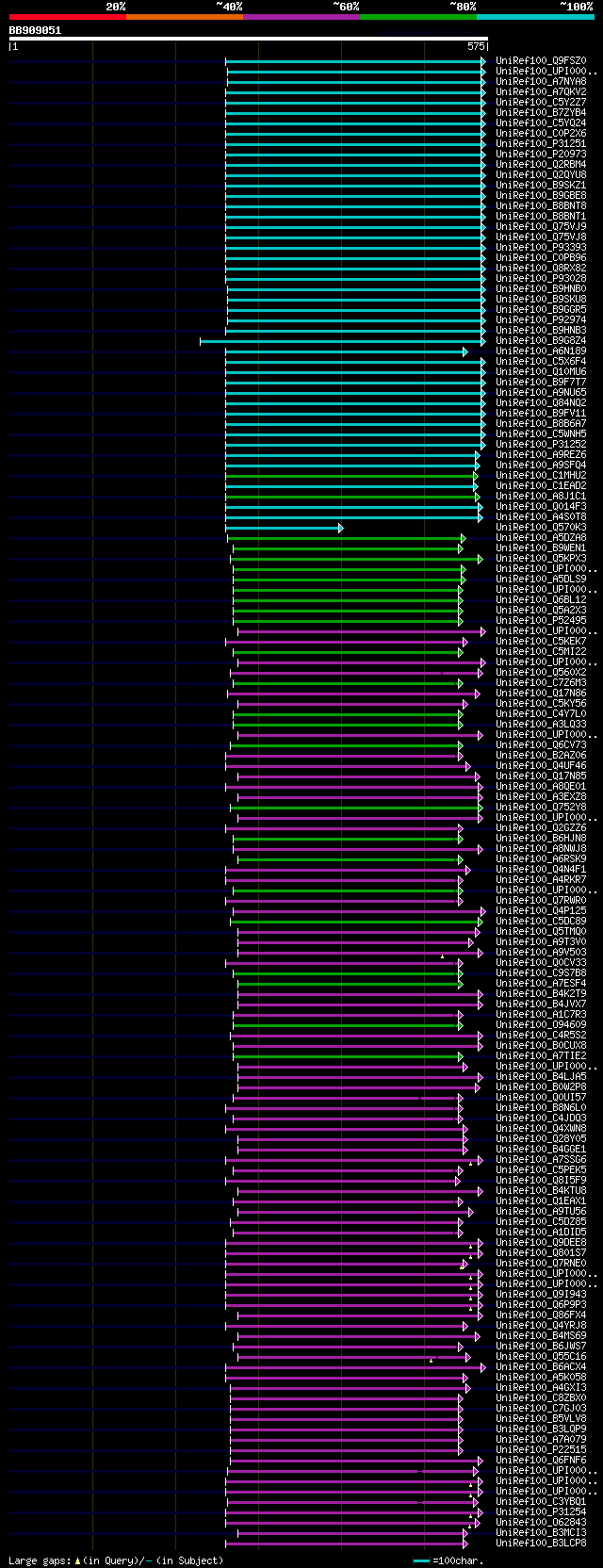Click the green alignment bar of UniRef100_Q5KPX3
The image size is (603, 1568).
[356, 559]
